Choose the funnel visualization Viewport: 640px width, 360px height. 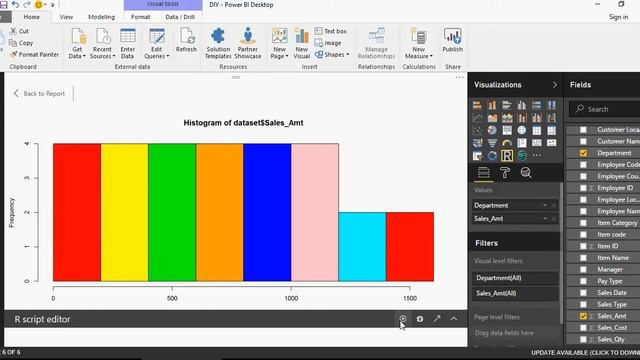coord(492,143)
